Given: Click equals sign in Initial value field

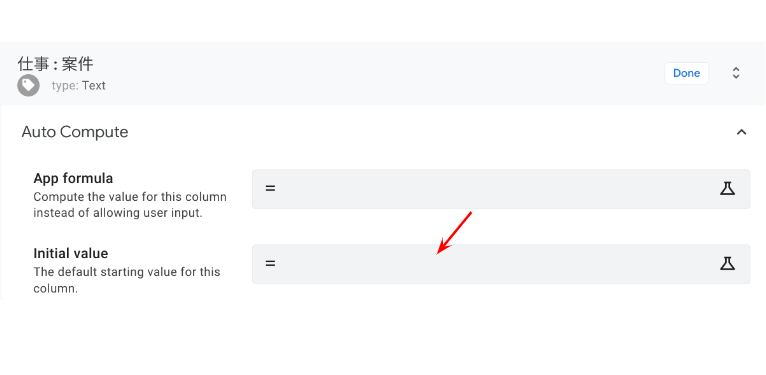Looking at the screenshot, I should tap(270, 264).
